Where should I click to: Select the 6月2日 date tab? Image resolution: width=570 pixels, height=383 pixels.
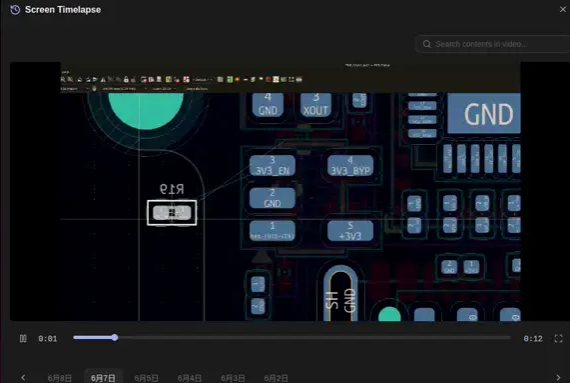point(276,378)
